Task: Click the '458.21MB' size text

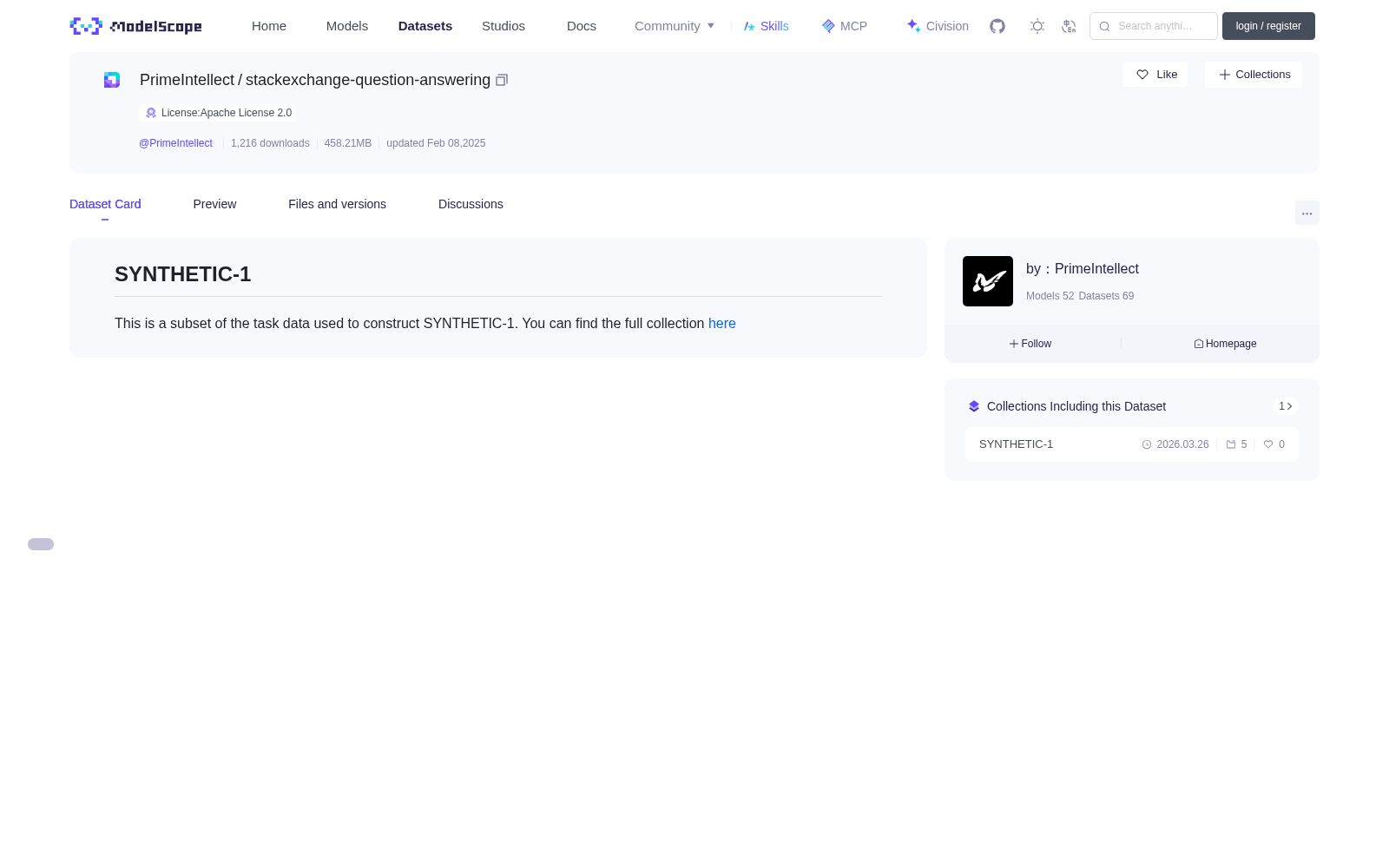Action: pyautogui.click(x=348, y=143)
